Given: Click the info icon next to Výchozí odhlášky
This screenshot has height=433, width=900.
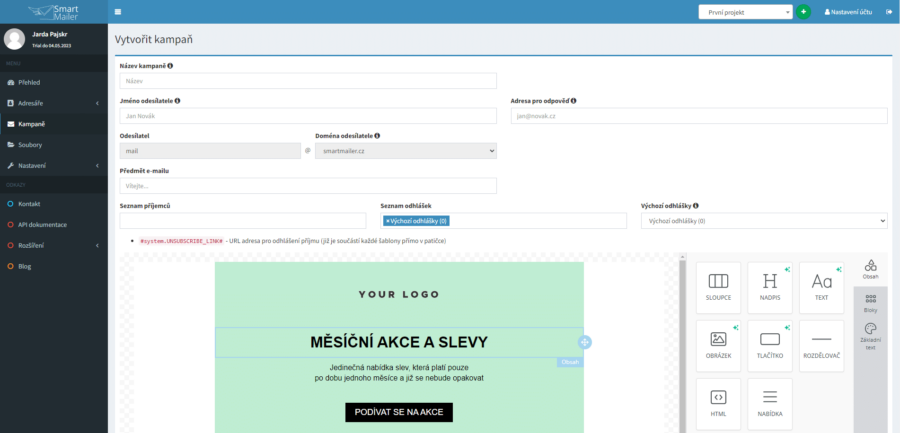Looking at the screenshot, I should 696,205.
